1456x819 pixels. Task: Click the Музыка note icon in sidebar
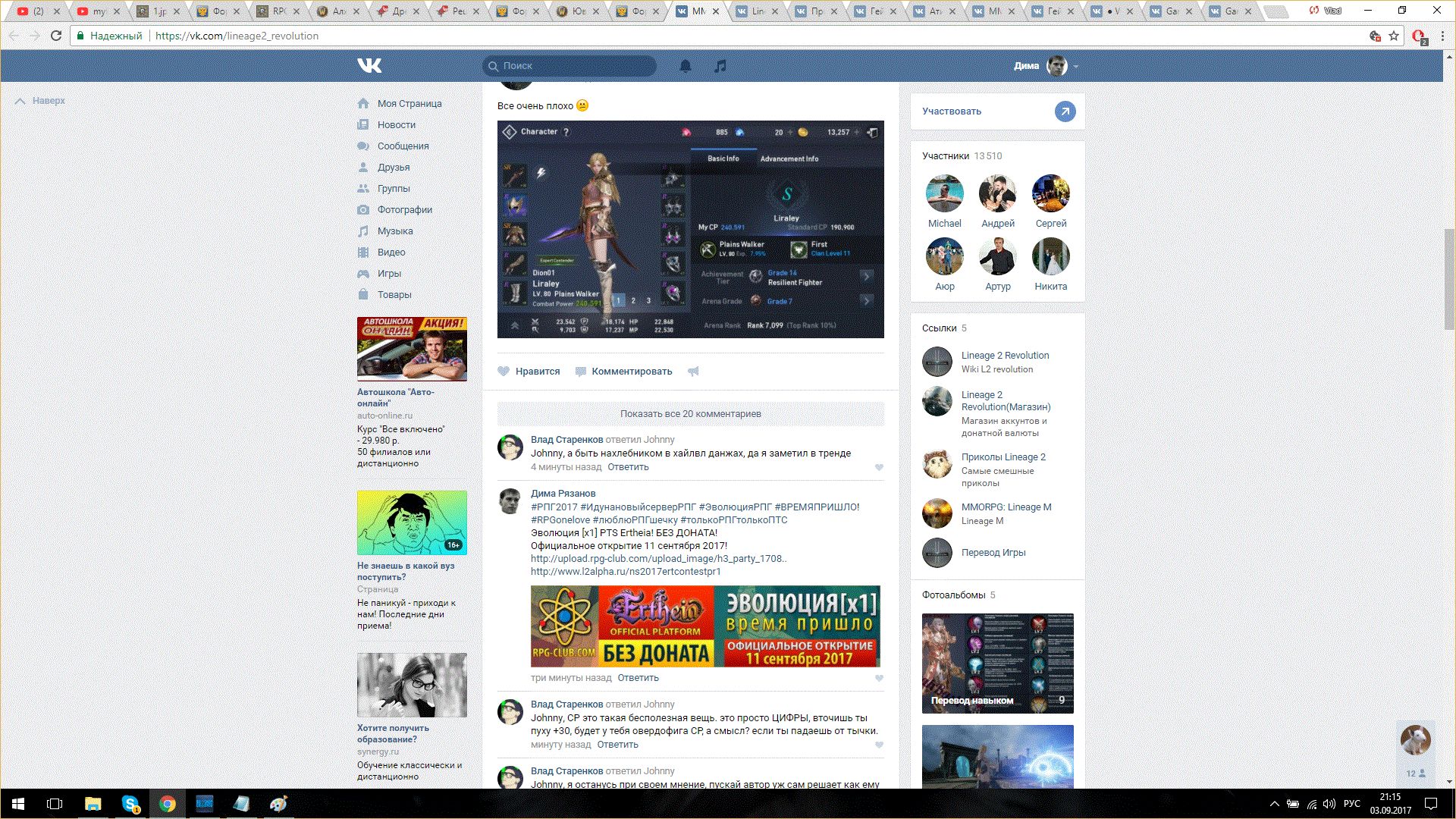click(363, 231)
